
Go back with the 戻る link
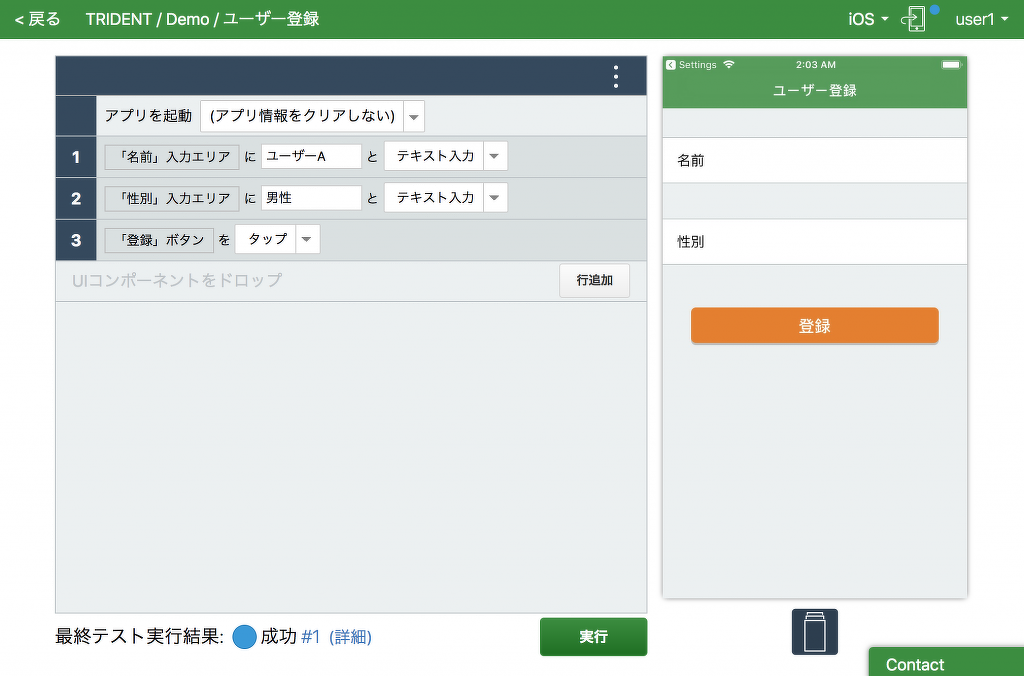point(37,19)
